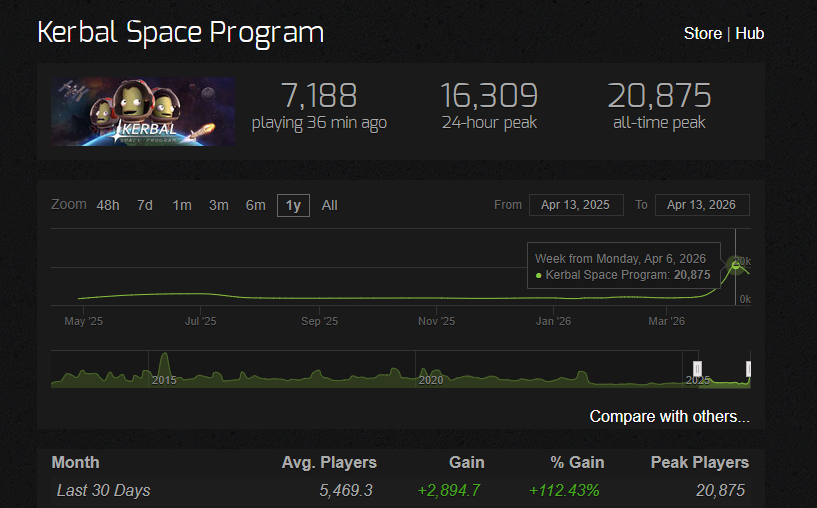817x508 pixels.
Task: Click the Nov '25 axis label
Action: 437,321
